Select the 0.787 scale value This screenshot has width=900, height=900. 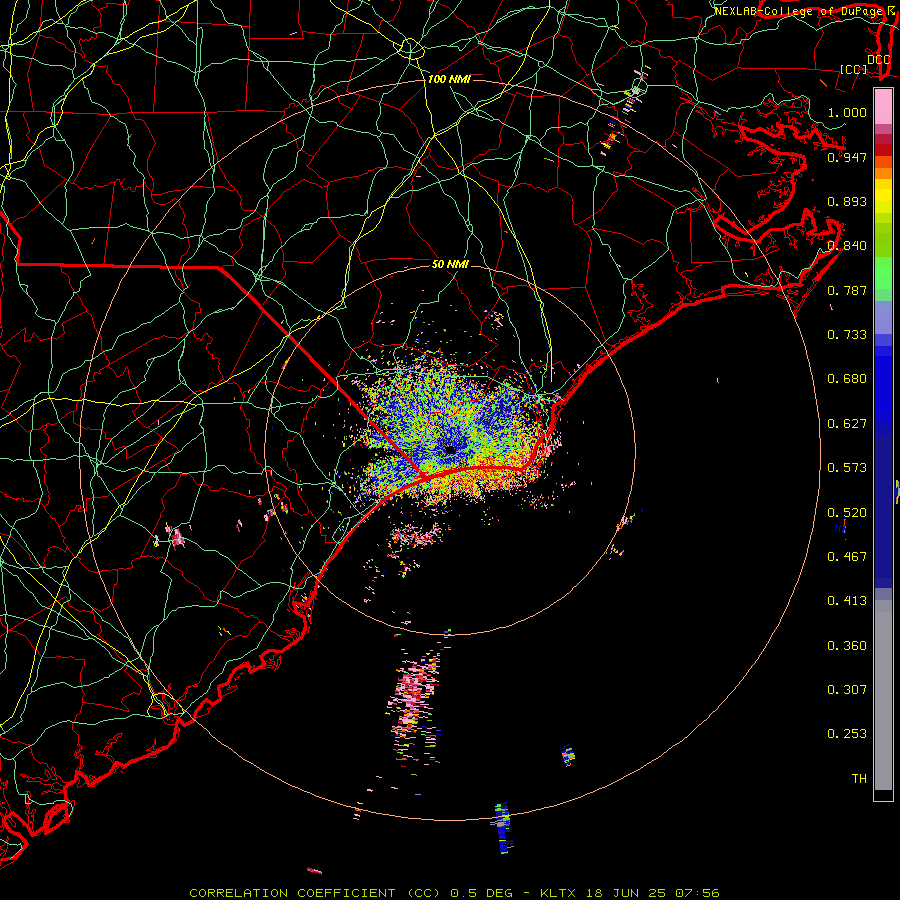click(x=847, y=290)
